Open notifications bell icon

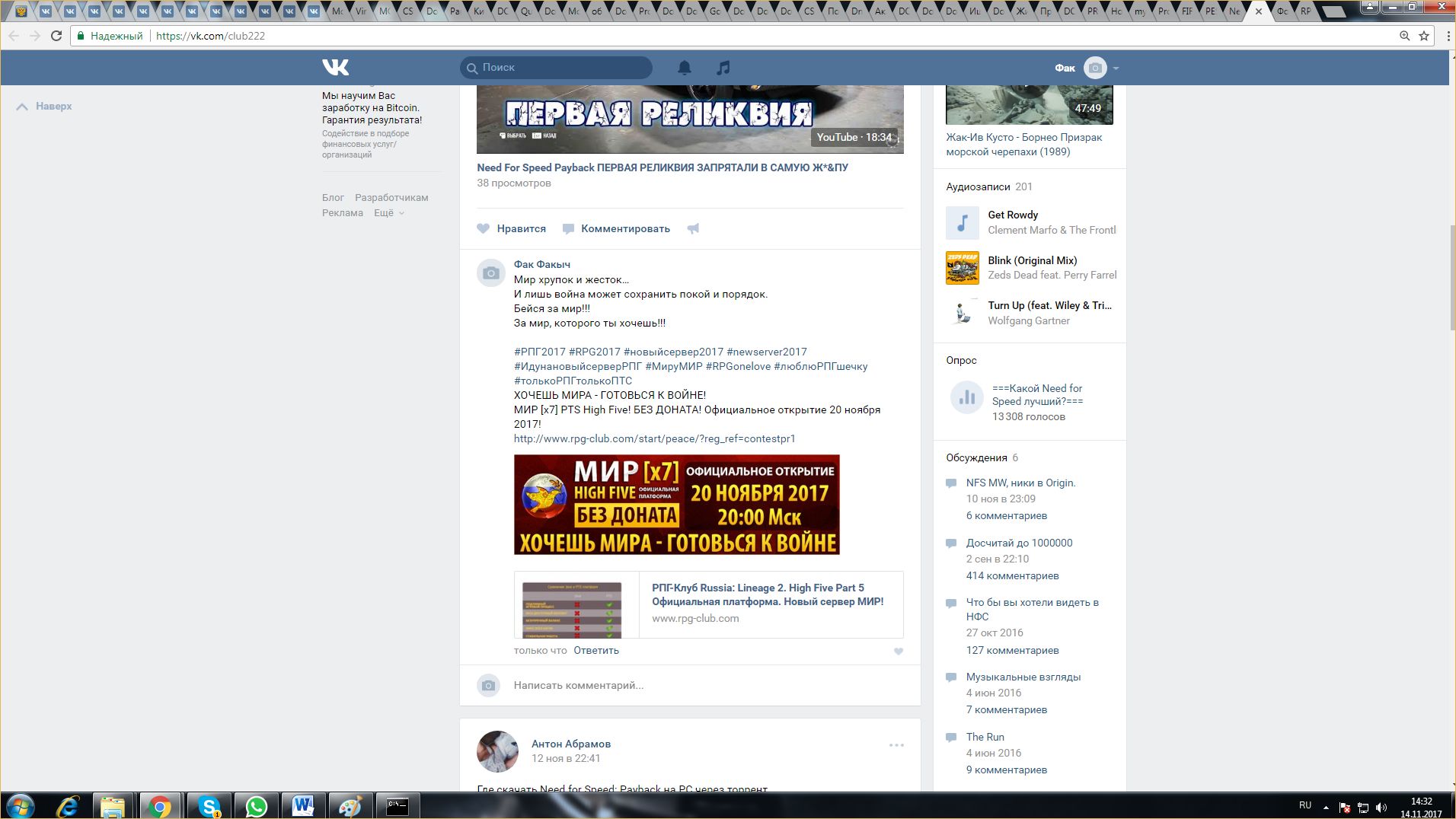685,68
